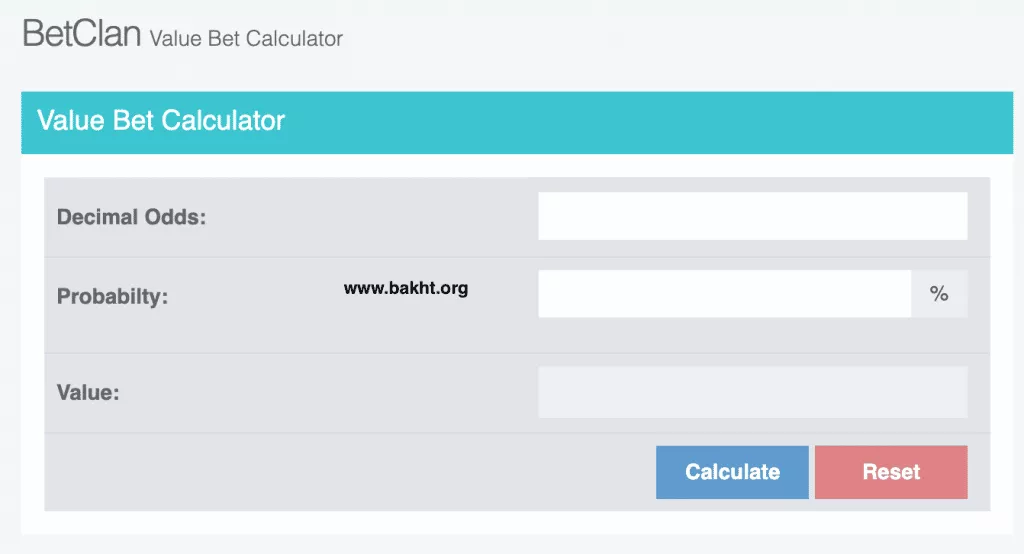Viewport: 1024px width, 554px height.
Task: Click the blue Calculate button
Action: click(732, 472)
